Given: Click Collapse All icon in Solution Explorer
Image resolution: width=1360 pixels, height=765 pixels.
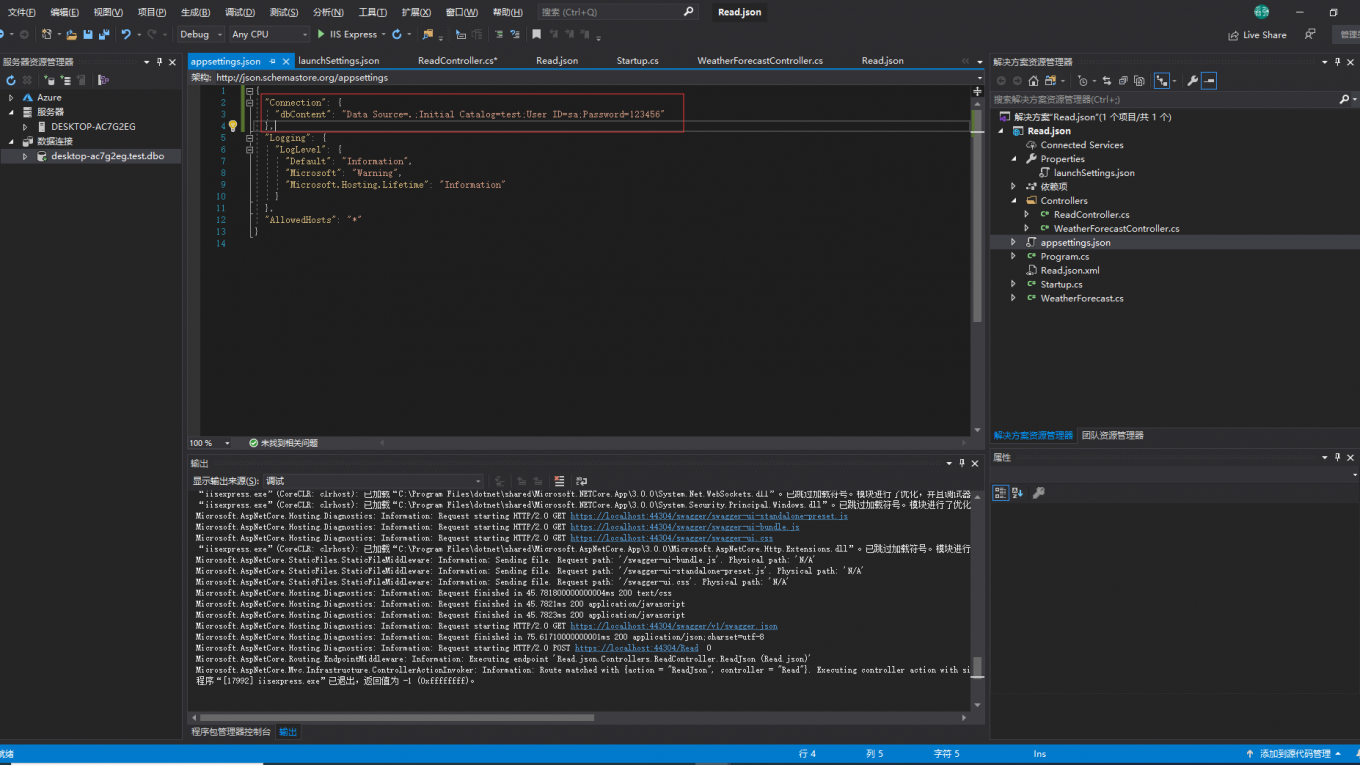Looking at the screenshot, I should [1124, 81].
